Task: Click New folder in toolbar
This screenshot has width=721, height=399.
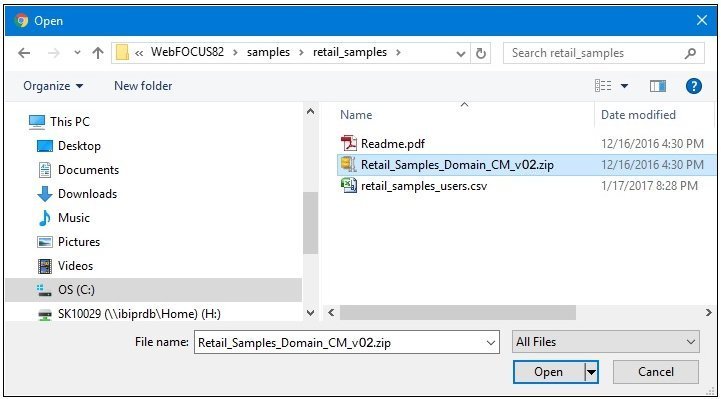Action: (143, 86)
